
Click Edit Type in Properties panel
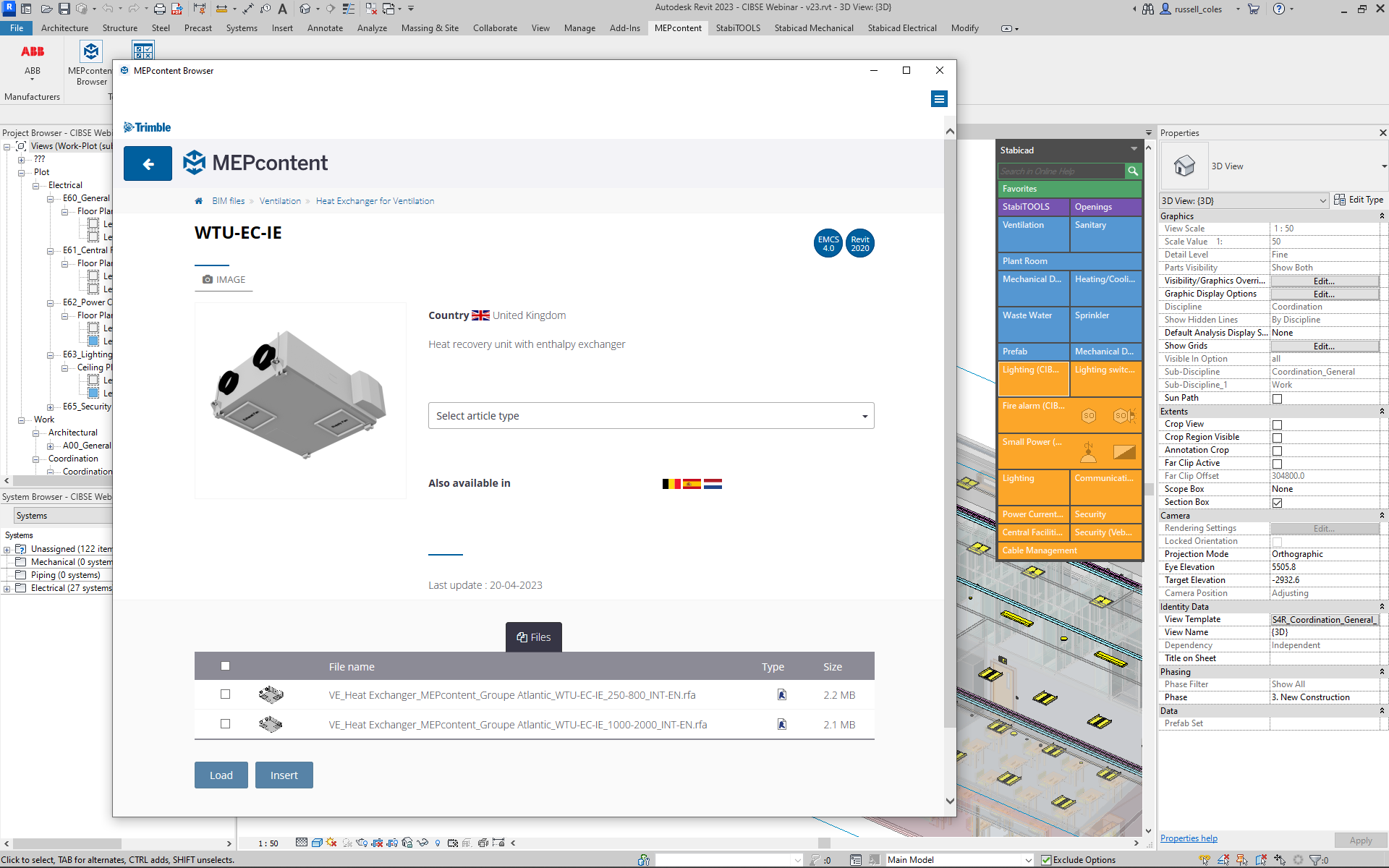tap(1359, 200)
